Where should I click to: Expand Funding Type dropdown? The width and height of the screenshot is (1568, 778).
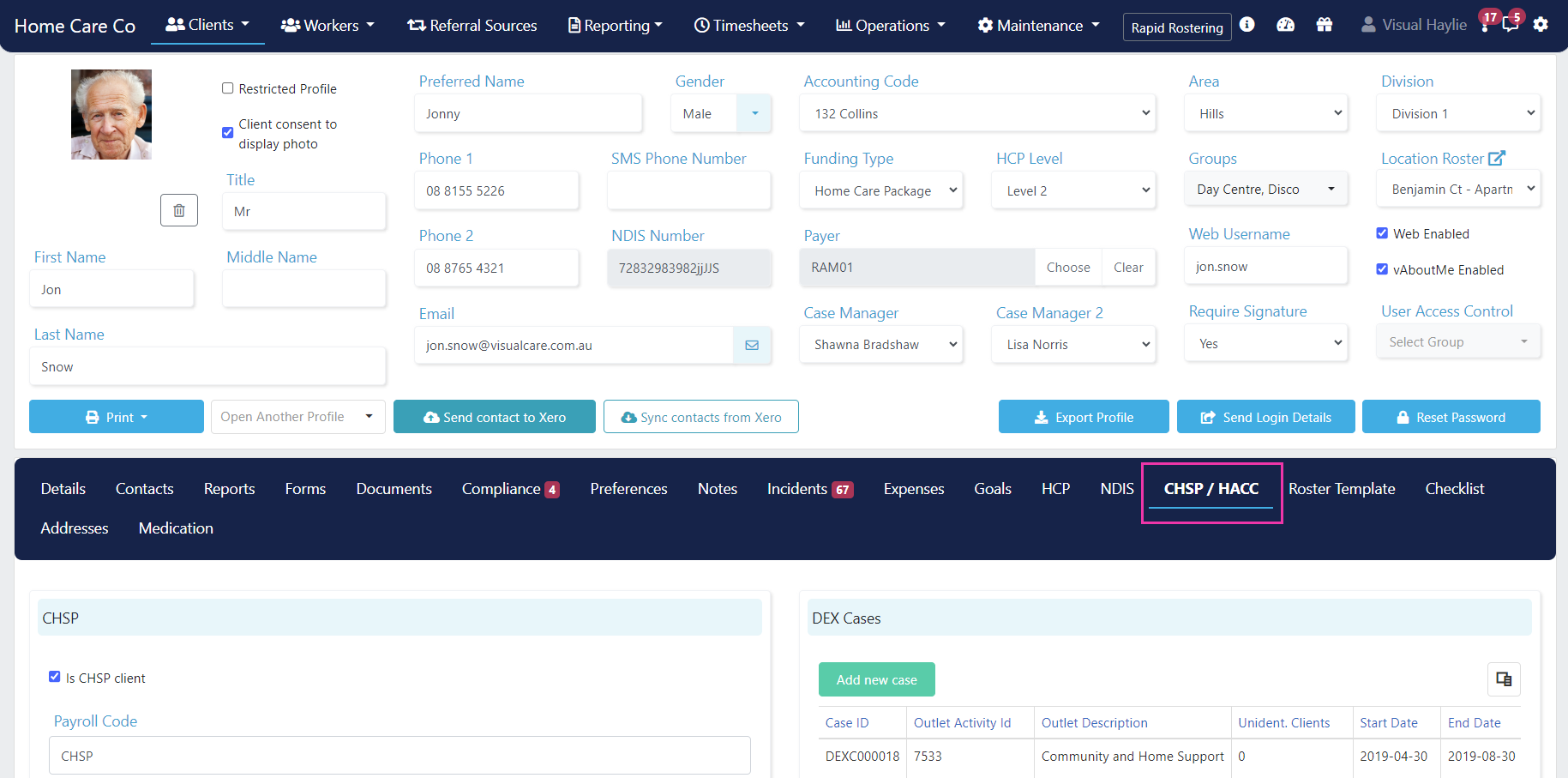(x=881, y=190)
